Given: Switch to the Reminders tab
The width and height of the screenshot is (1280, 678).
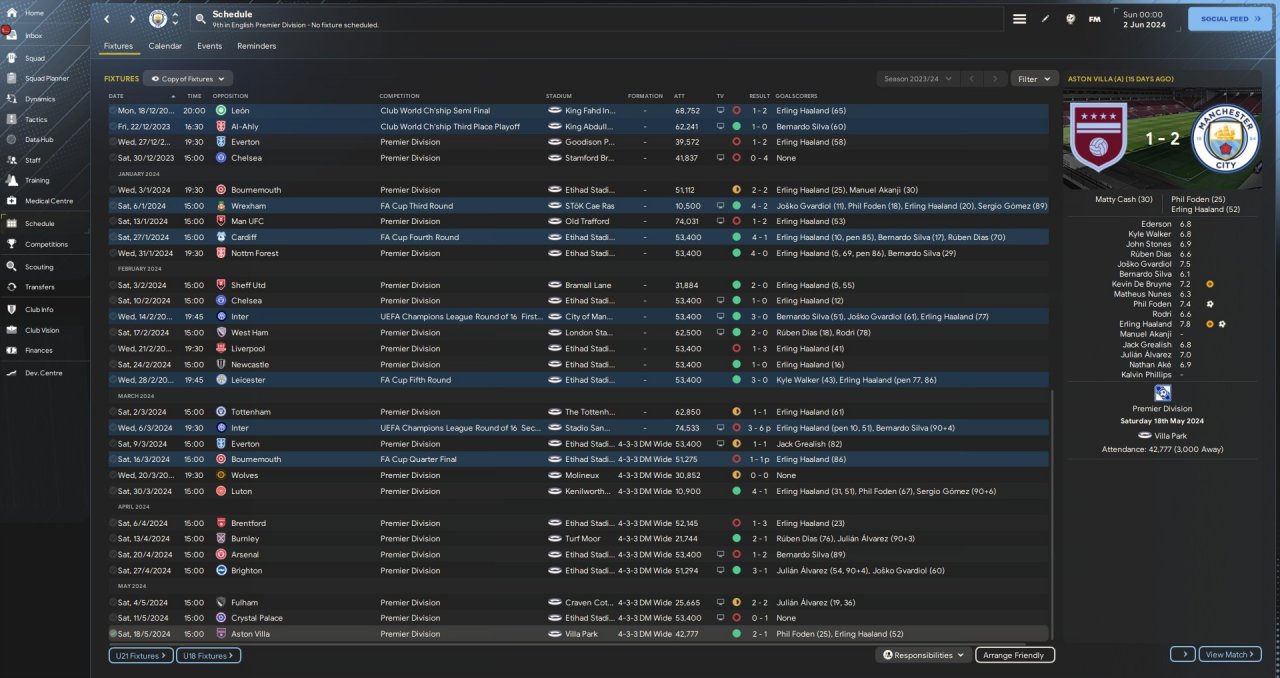Looking at the screenshot, I should pos(256,46).
